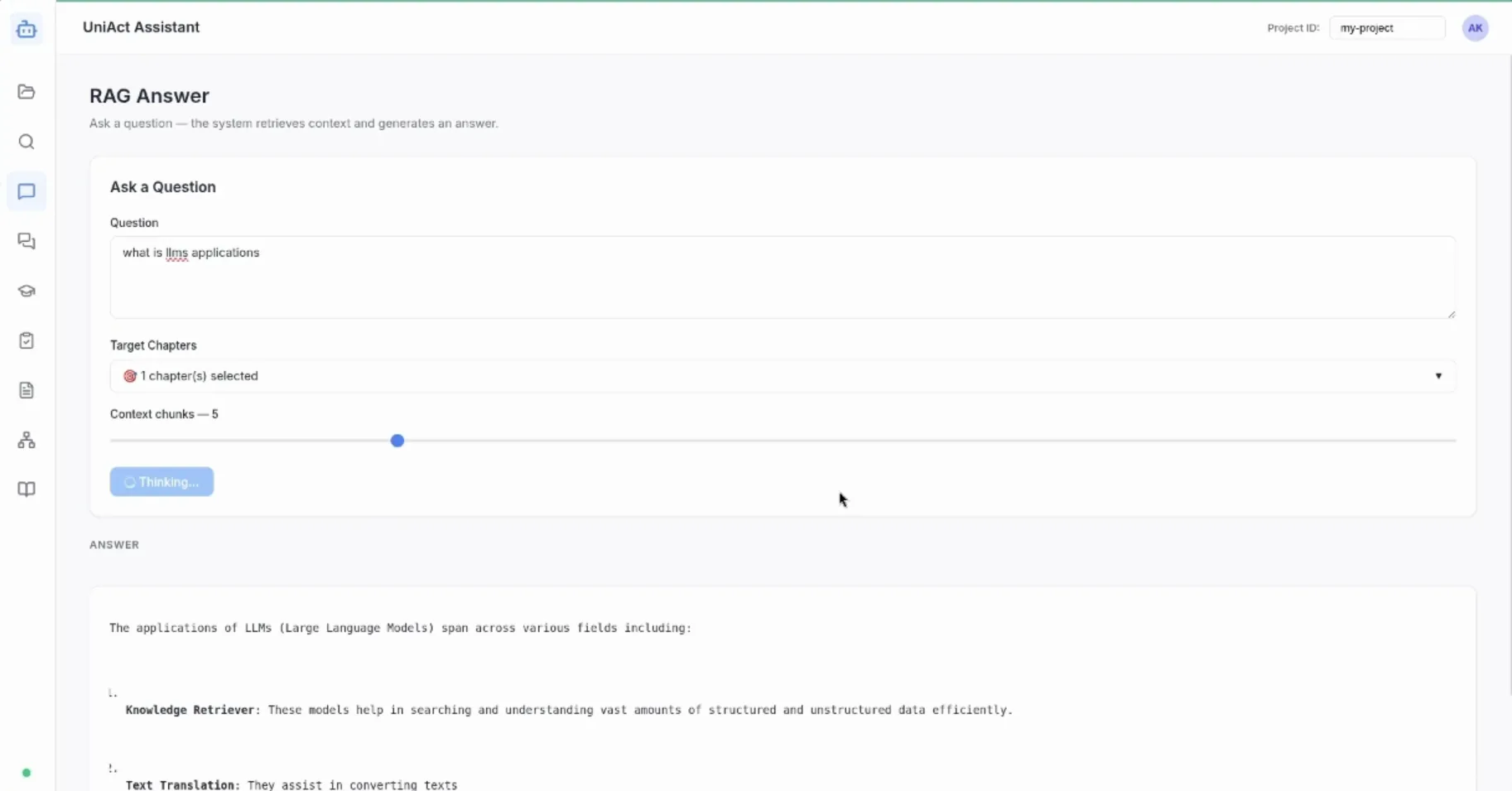The image size is (1512, 791).
Task: Click "The applications of LLMs" answer line
Action: 400,628
